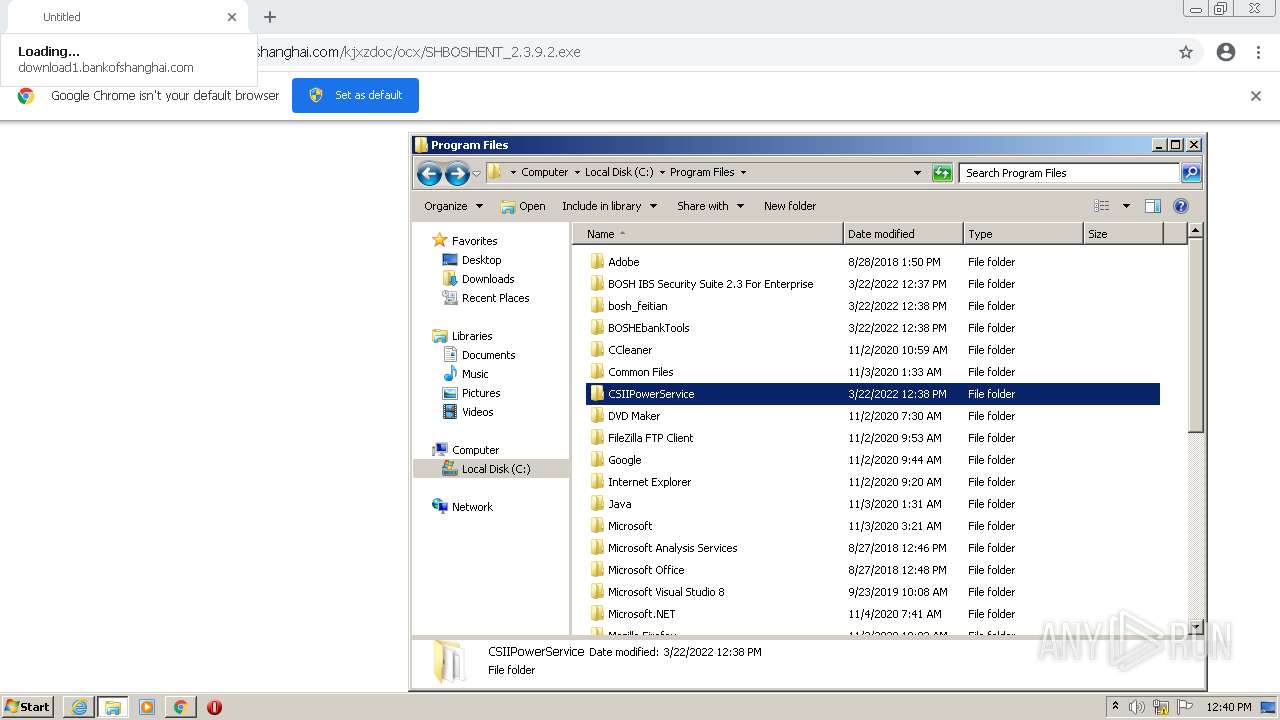The height and width of the screenshot is (720, 1280).
Task: Open the view options dropdown arrow
Action: point(1126,206)
